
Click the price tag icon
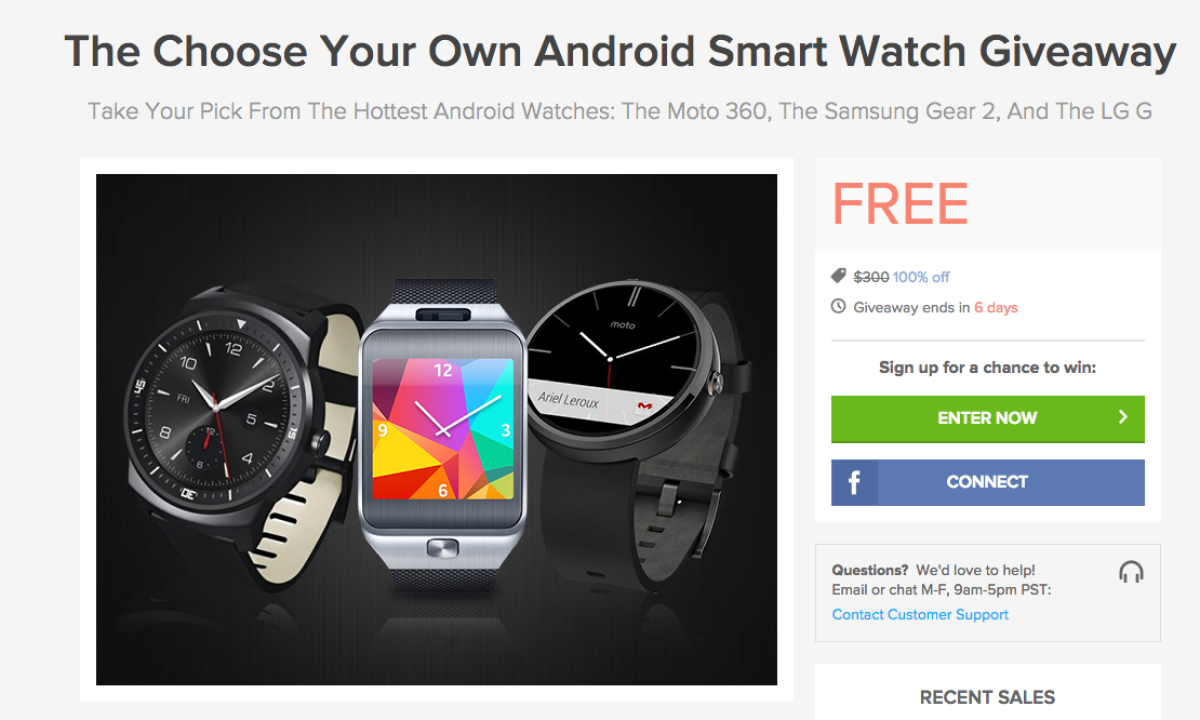point(838,276)
